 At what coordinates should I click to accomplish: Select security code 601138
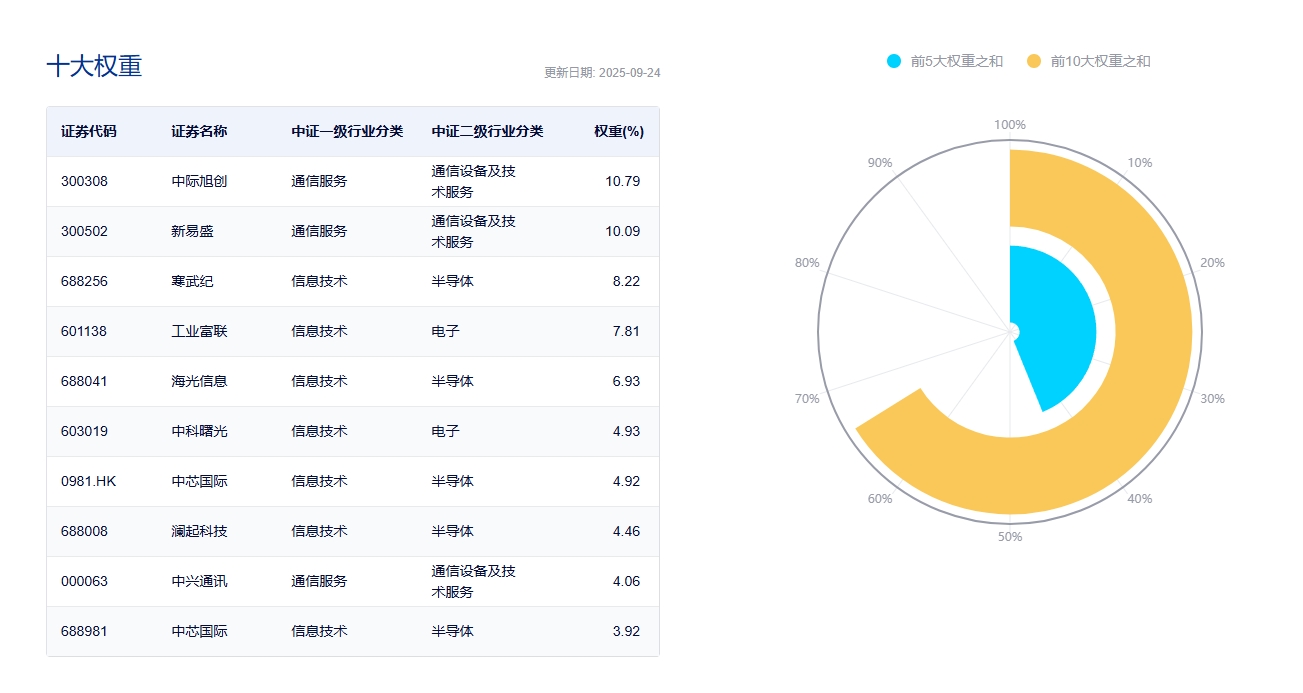pyautogui.click(x=84, y=331)
